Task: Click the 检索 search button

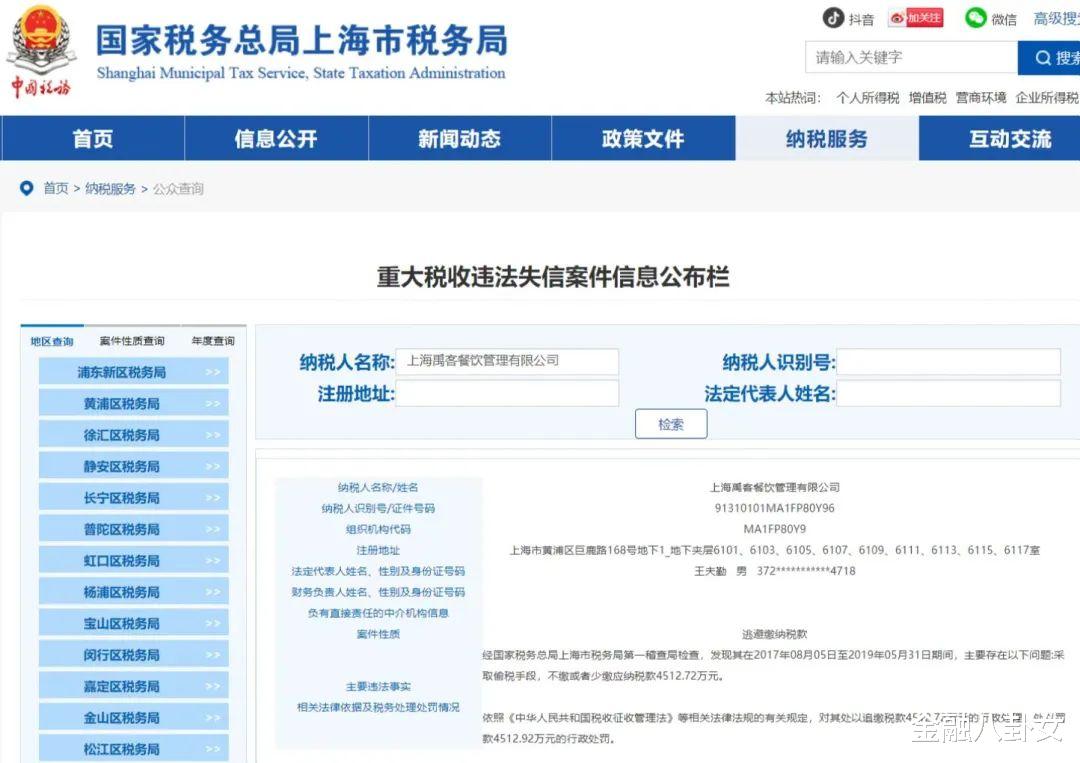Action: coord(671,424)
